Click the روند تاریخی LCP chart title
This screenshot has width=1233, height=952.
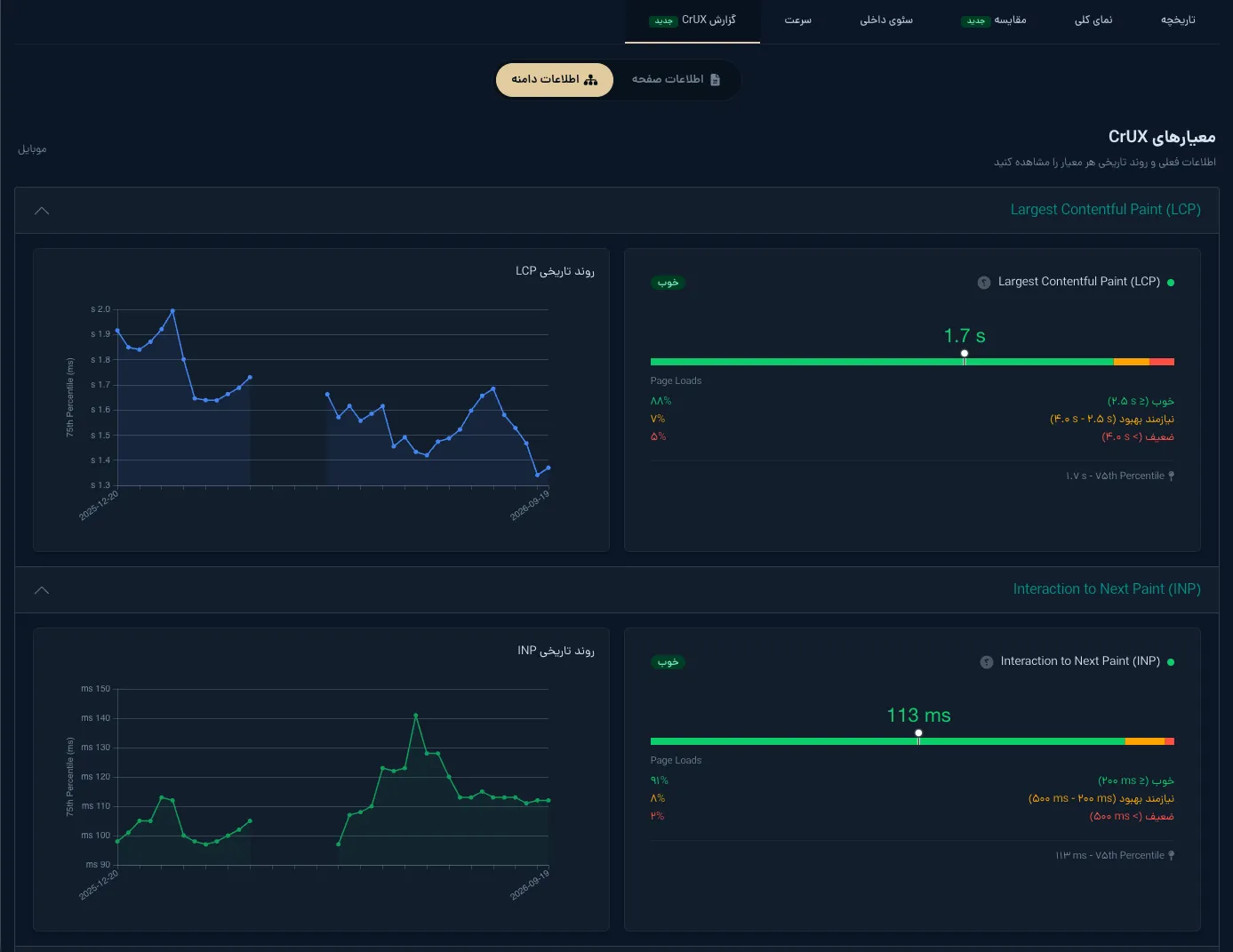pyautogui.click(x=555, y=271)
